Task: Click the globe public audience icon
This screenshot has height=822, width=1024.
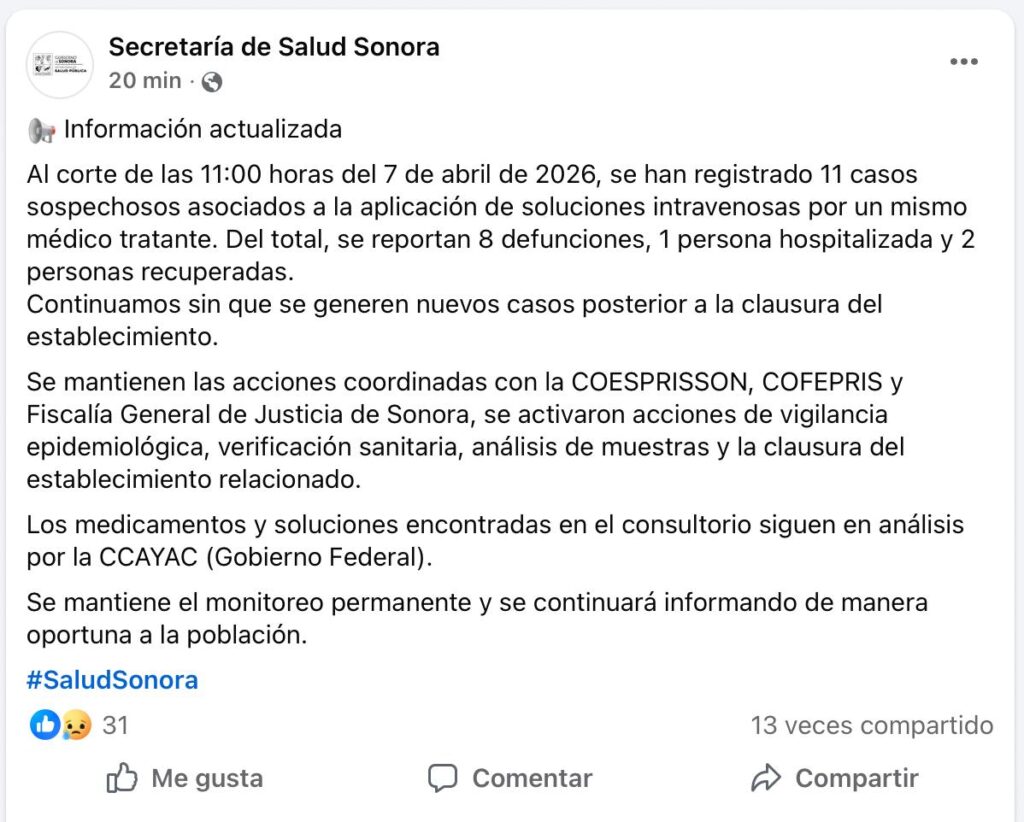Action: 211,82
